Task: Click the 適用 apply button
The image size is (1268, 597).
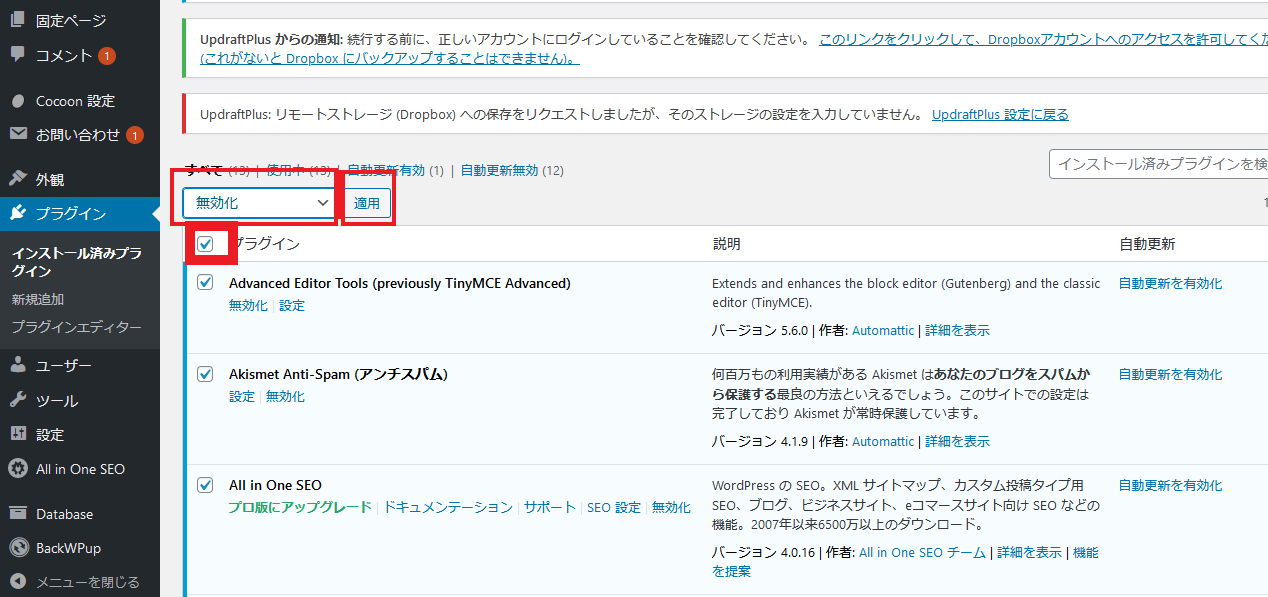Action: click(x=367, y=203)
